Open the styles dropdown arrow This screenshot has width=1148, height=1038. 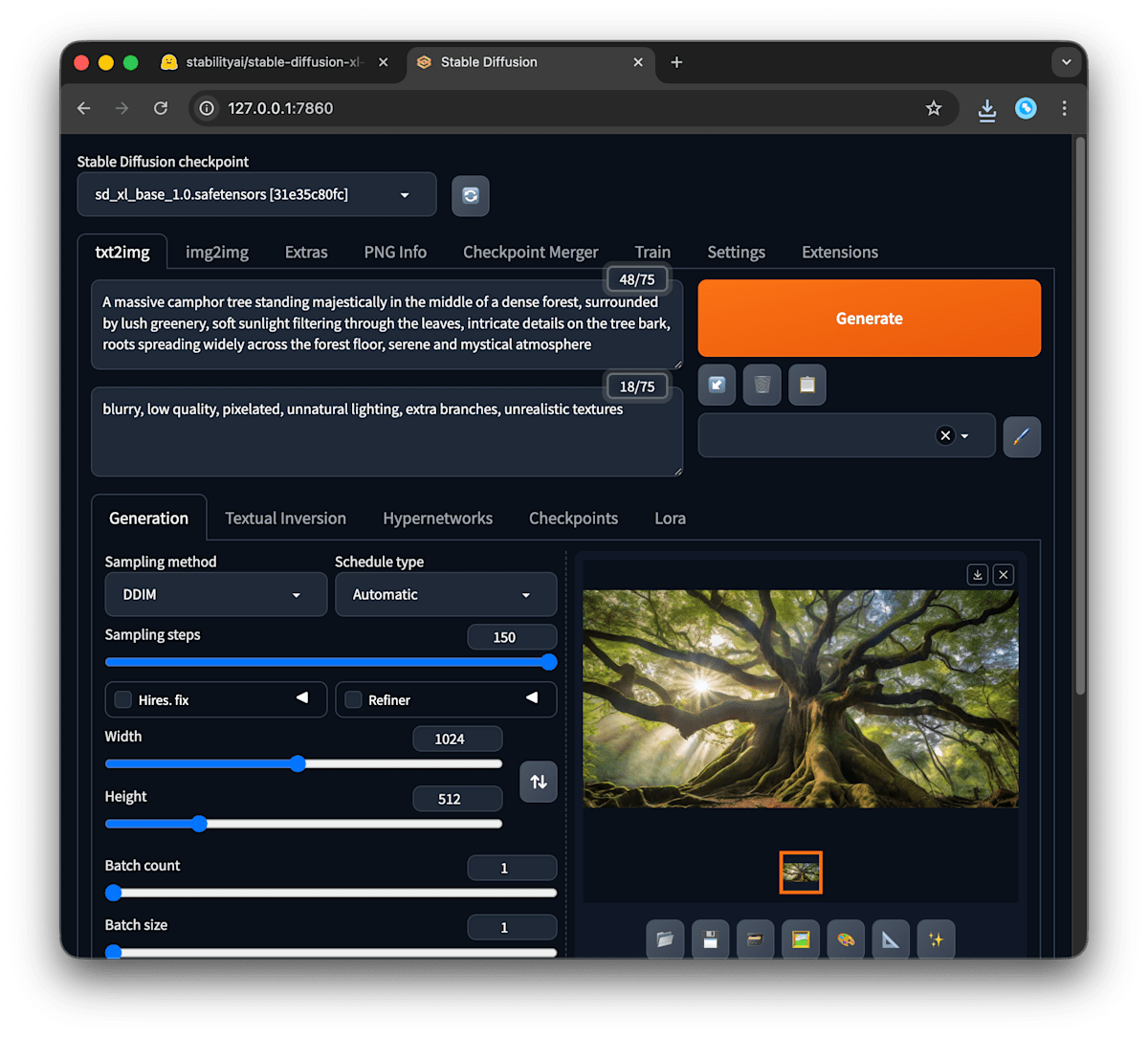coord(964,436)
